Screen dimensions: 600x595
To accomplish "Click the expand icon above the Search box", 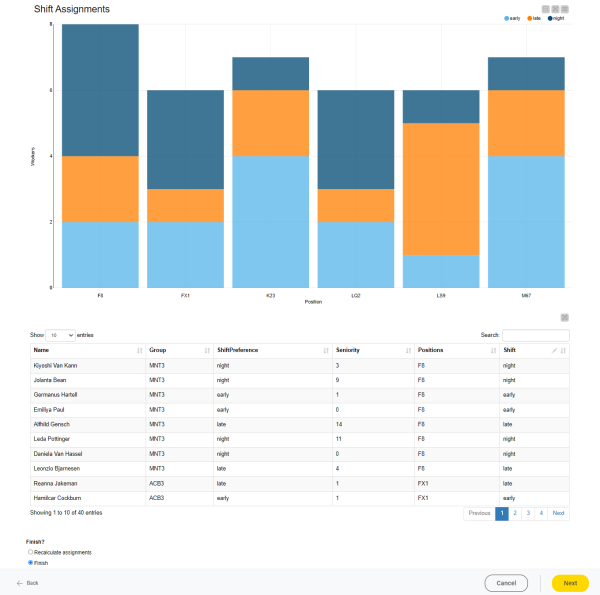I will pos(564,318).
